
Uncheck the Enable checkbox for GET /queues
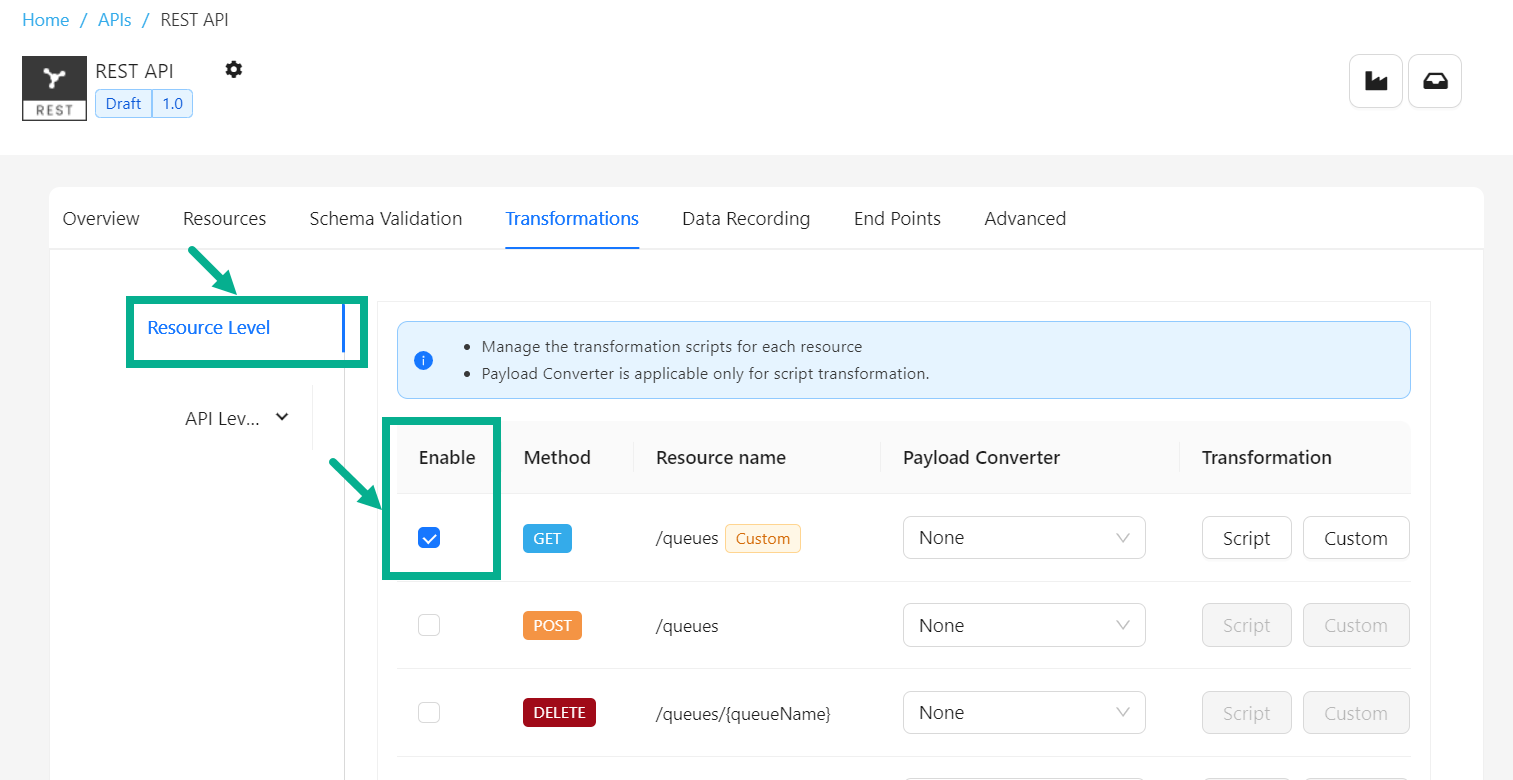429,538
